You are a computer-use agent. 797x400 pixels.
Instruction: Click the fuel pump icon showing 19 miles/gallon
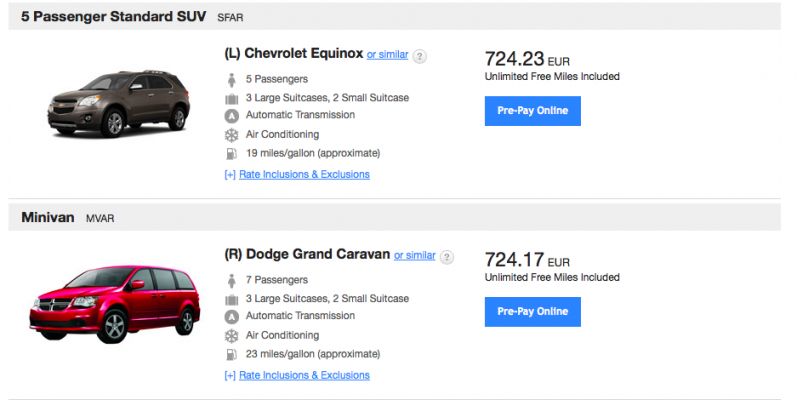pyautogui.click(x=231, y=153)
